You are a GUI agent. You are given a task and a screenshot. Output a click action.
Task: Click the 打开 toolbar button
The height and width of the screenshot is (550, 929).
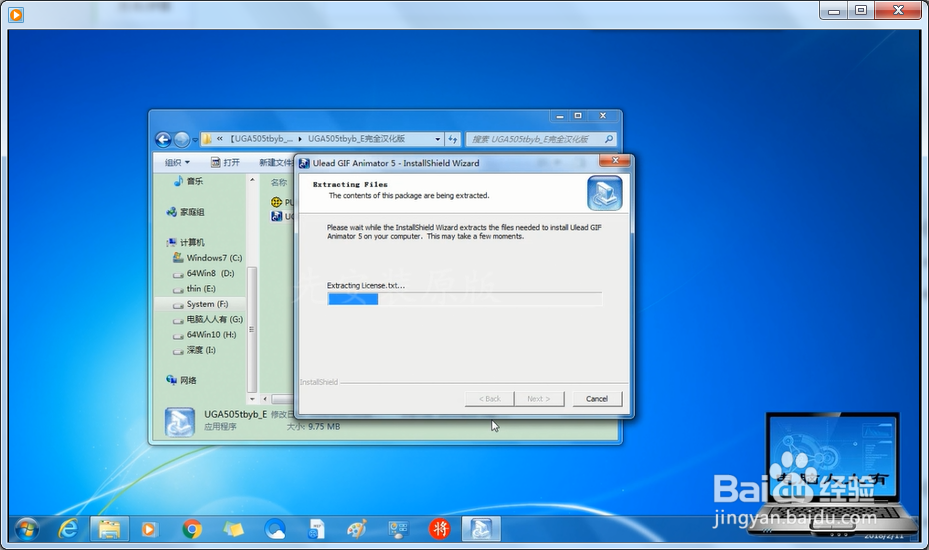click(x=225, y=162)
